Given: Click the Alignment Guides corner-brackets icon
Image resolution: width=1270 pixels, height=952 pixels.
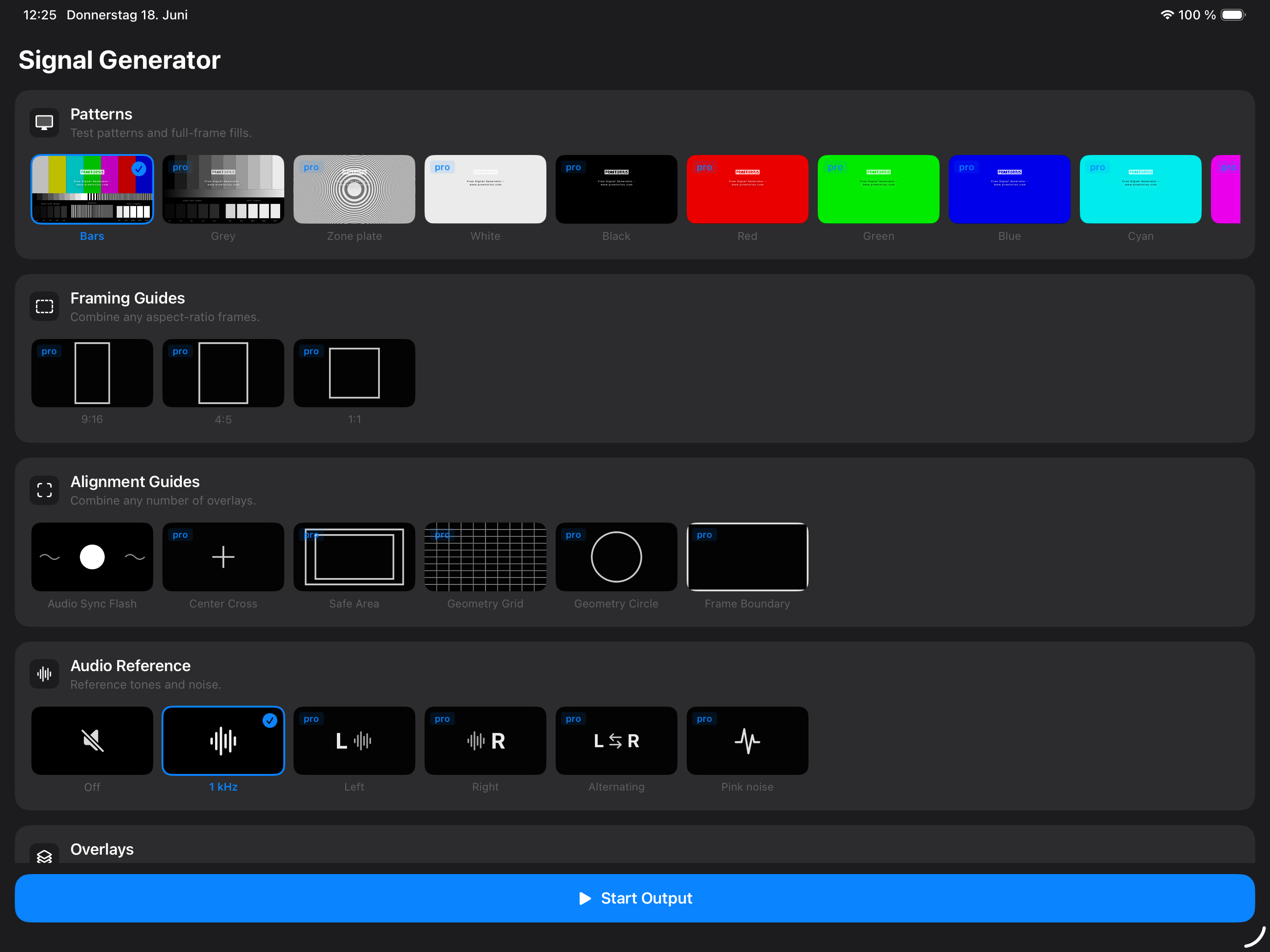Looking at the screenshot, I should point(44,490).
